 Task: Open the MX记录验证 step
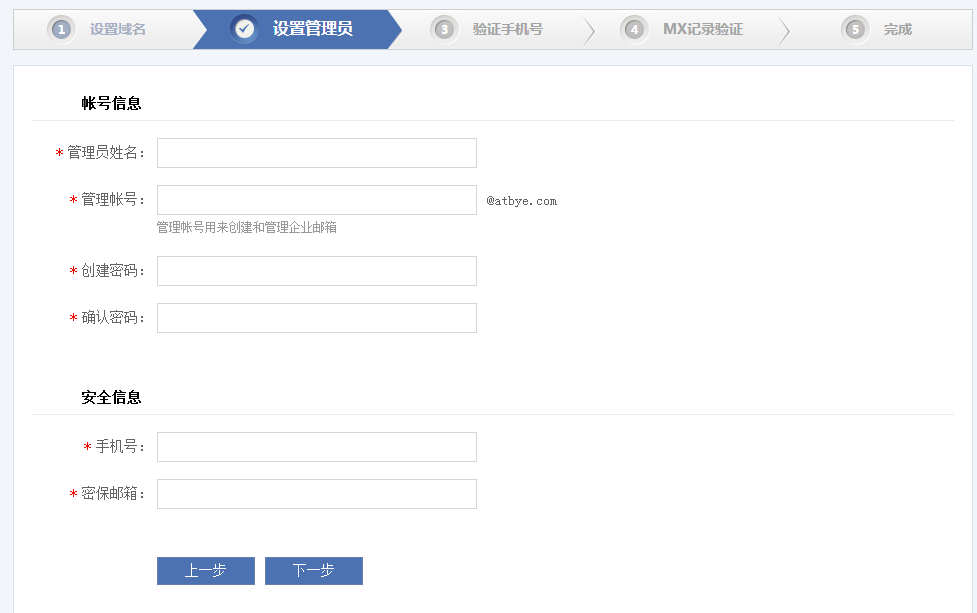(x=702, y=29)
